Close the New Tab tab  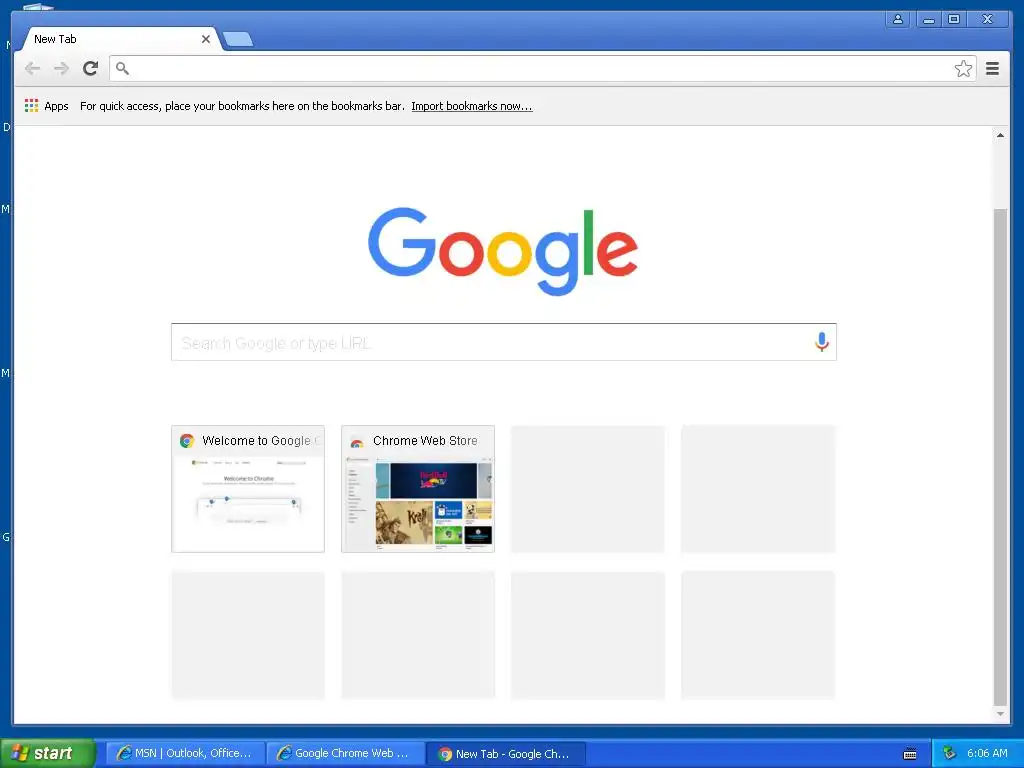(206, 39)
